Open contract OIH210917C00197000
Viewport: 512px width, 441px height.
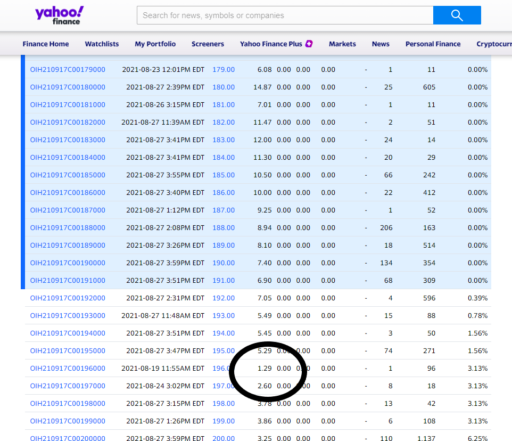[x=68, y=386]
